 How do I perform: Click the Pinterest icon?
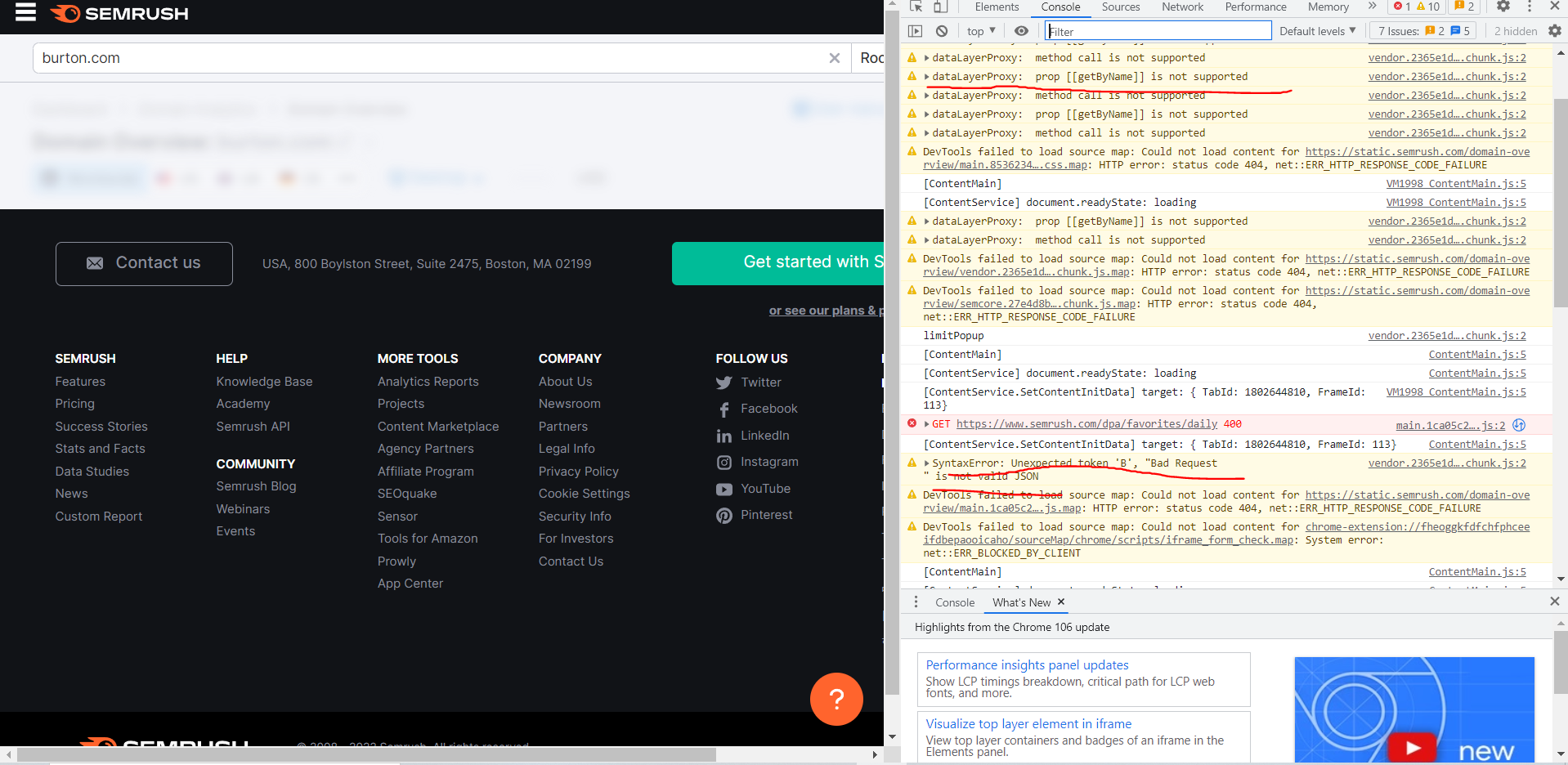[724, 516]
